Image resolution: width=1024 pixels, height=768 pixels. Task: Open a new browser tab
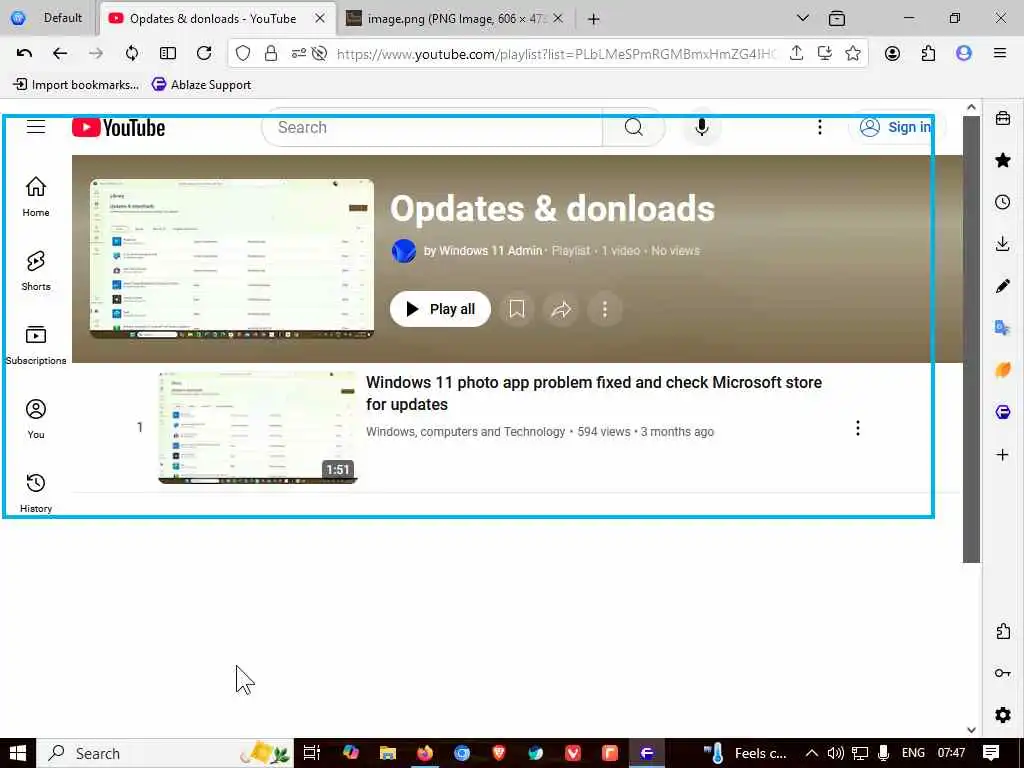coord(593,20)
